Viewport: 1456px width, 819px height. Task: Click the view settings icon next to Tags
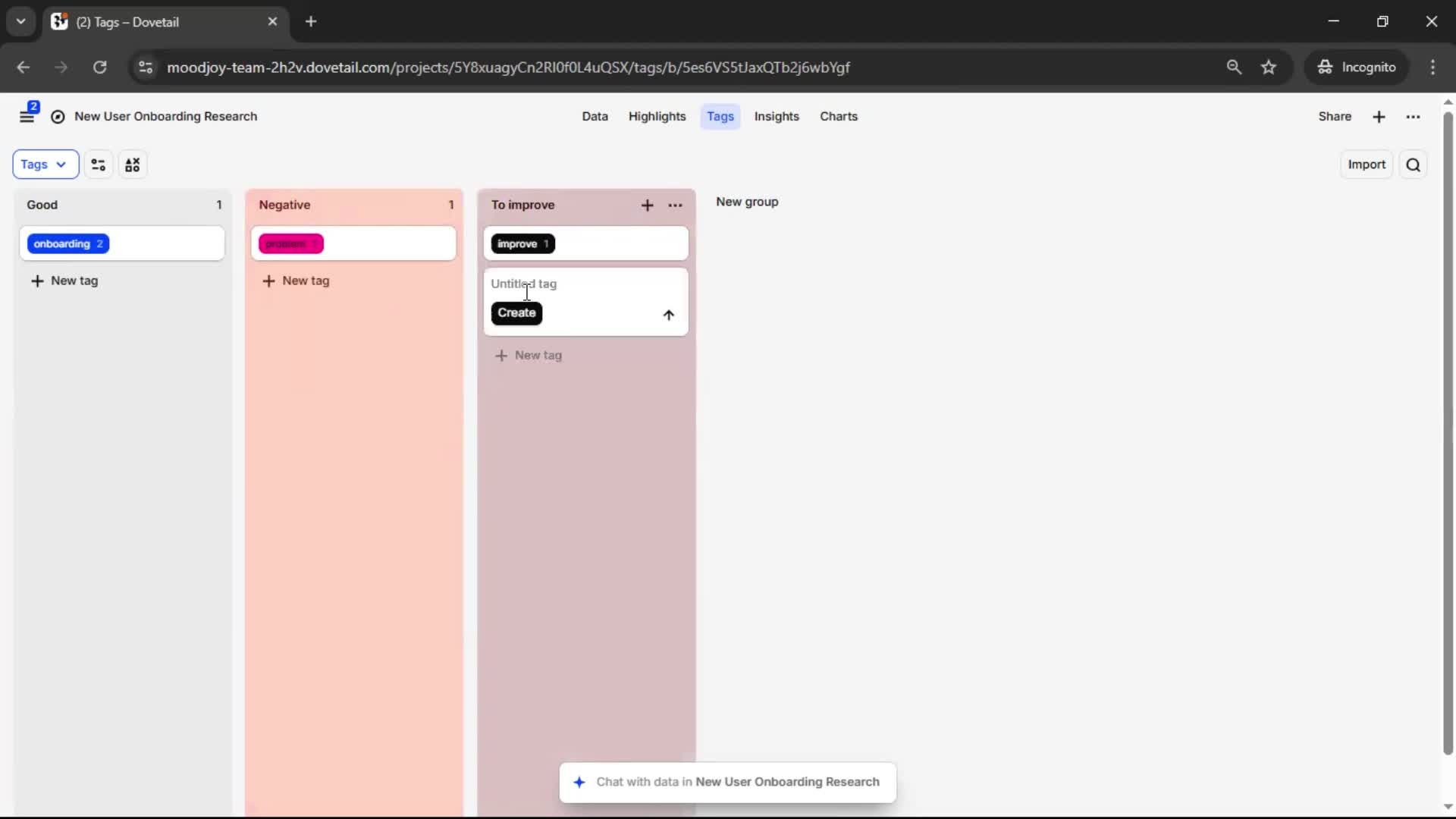tap(99, 165)
